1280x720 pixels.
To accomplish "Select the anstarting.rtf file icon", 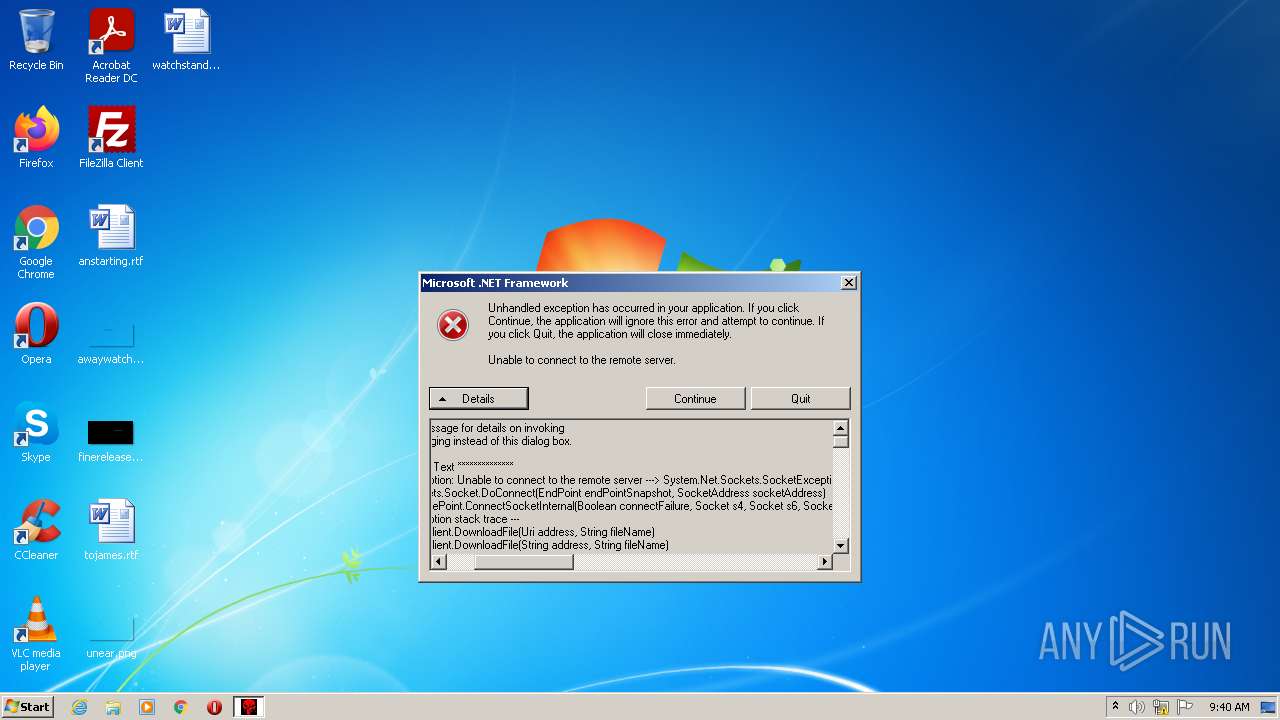I will click(111, 236).
